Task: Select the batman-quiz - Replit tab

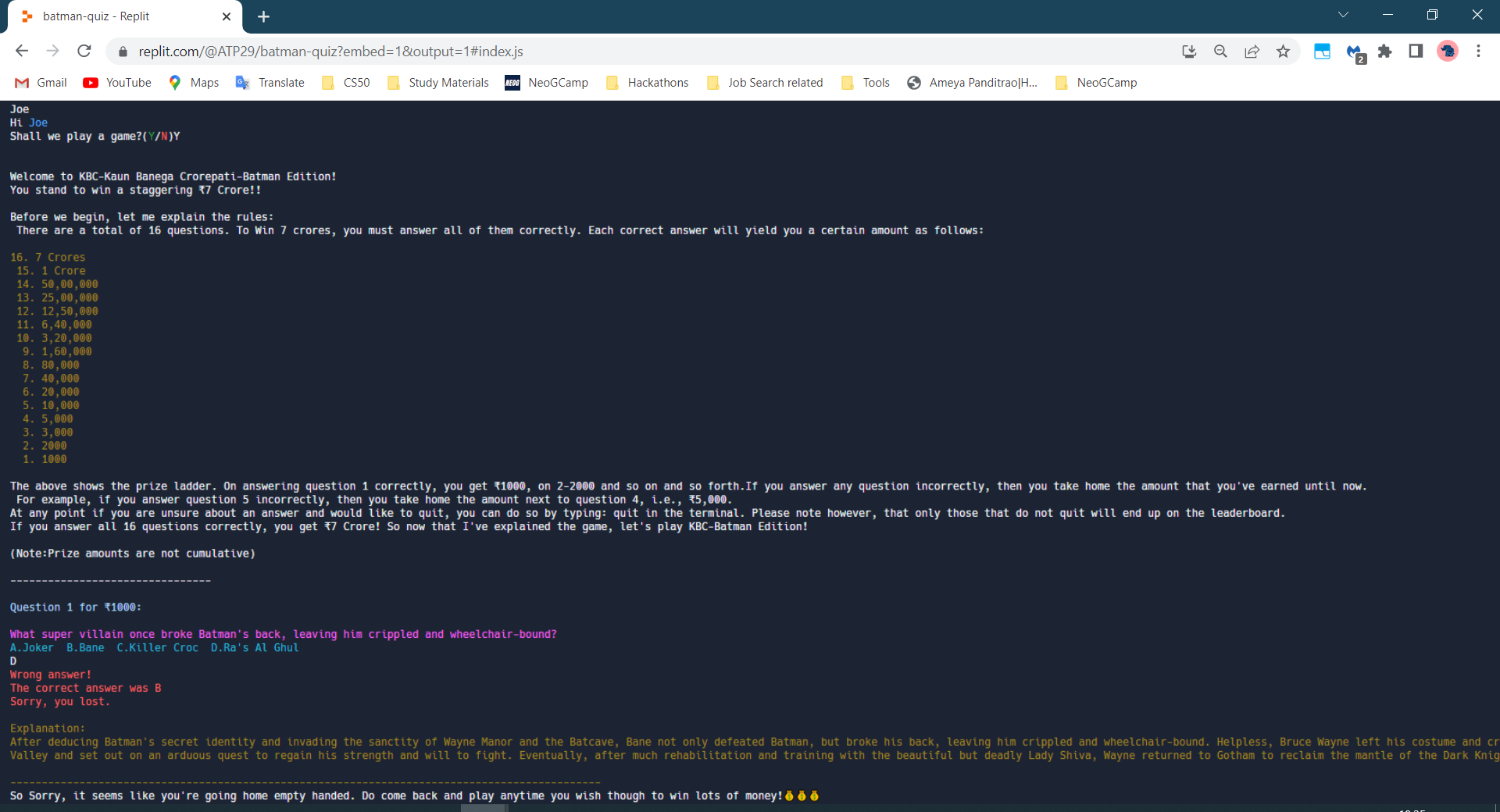Action: [125, 16]
